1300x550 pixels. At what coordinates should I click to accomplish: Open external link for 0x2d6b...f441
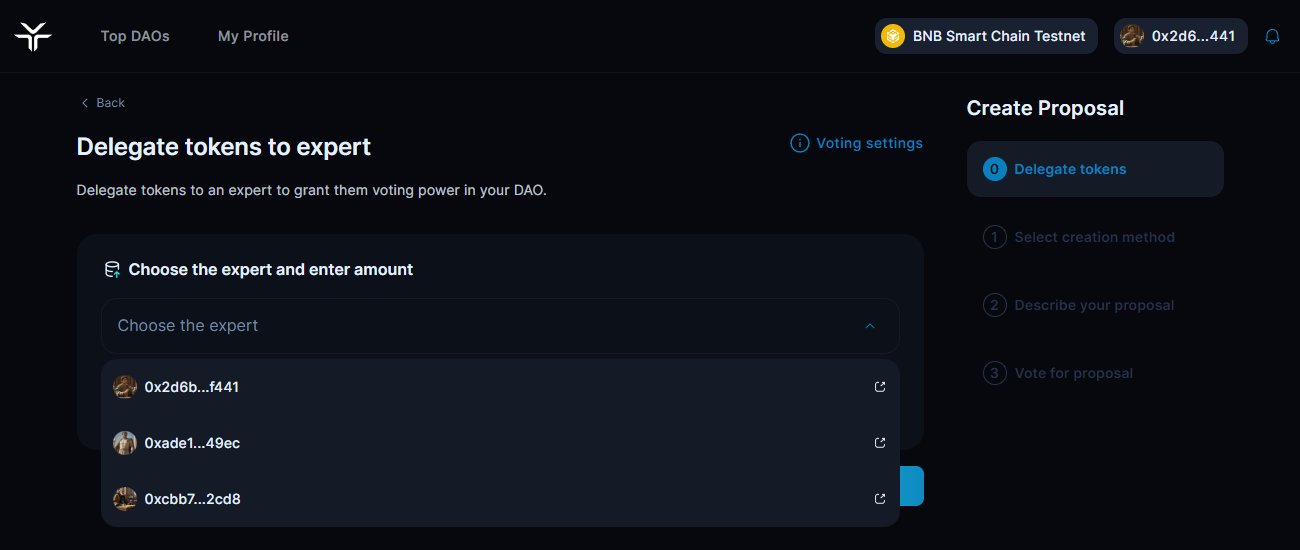click(880, 387)
